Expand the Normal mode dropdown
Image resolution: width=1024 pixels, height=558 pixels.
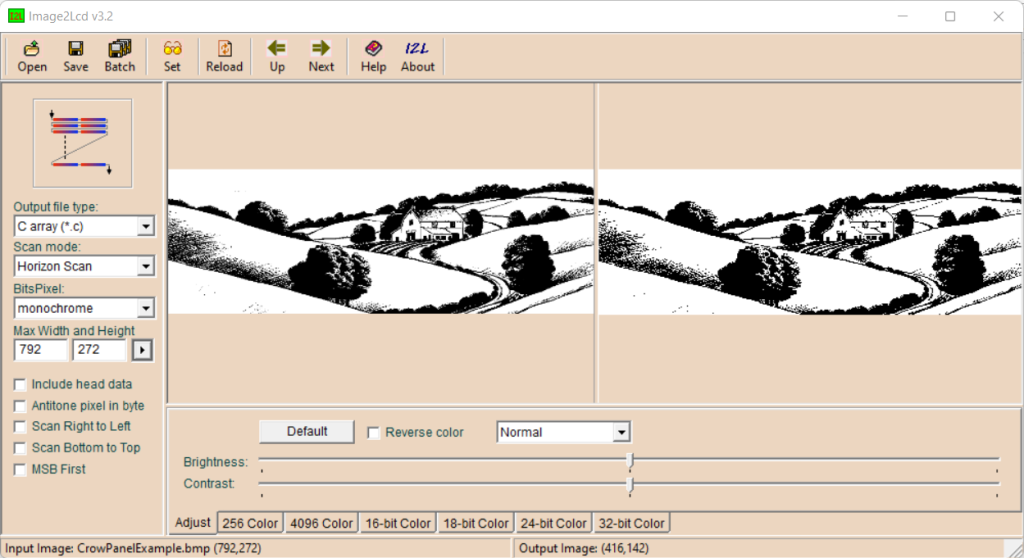click(621, 433)
